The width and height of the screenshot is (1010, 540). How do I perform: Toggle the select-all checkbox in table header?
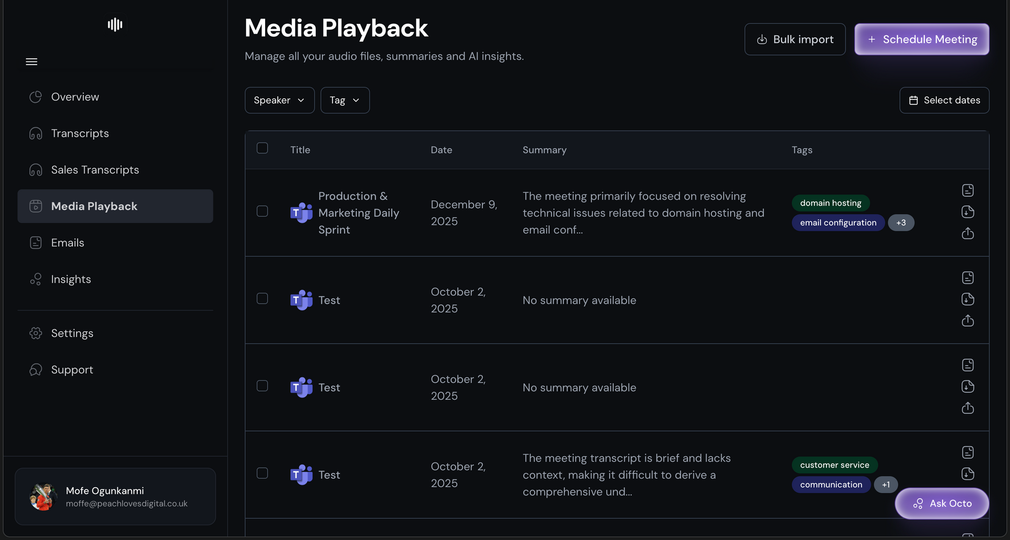(262, 148)
